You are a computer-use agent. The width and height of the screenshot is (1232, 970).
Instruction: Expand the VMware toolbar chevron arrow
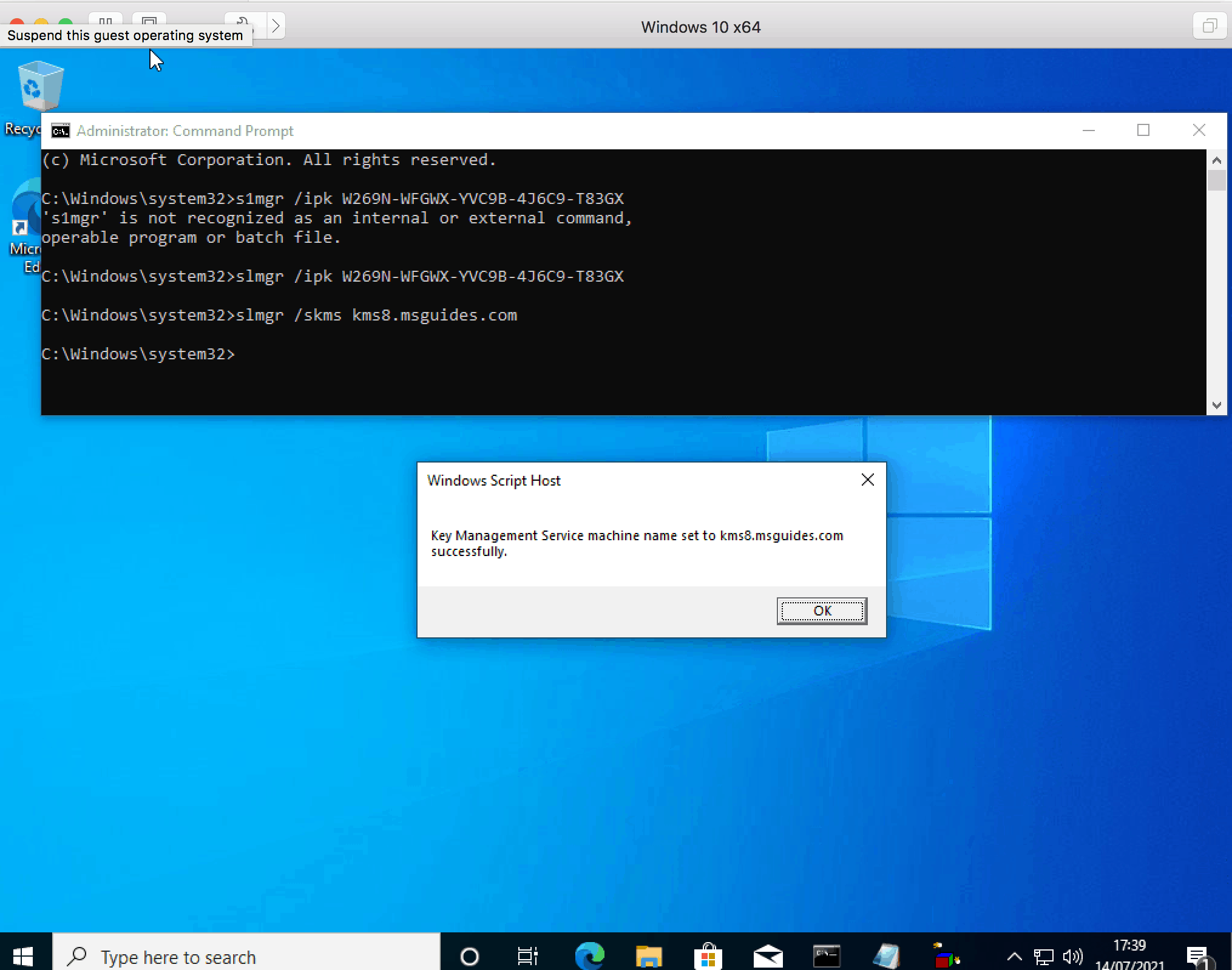pos(276,25)
